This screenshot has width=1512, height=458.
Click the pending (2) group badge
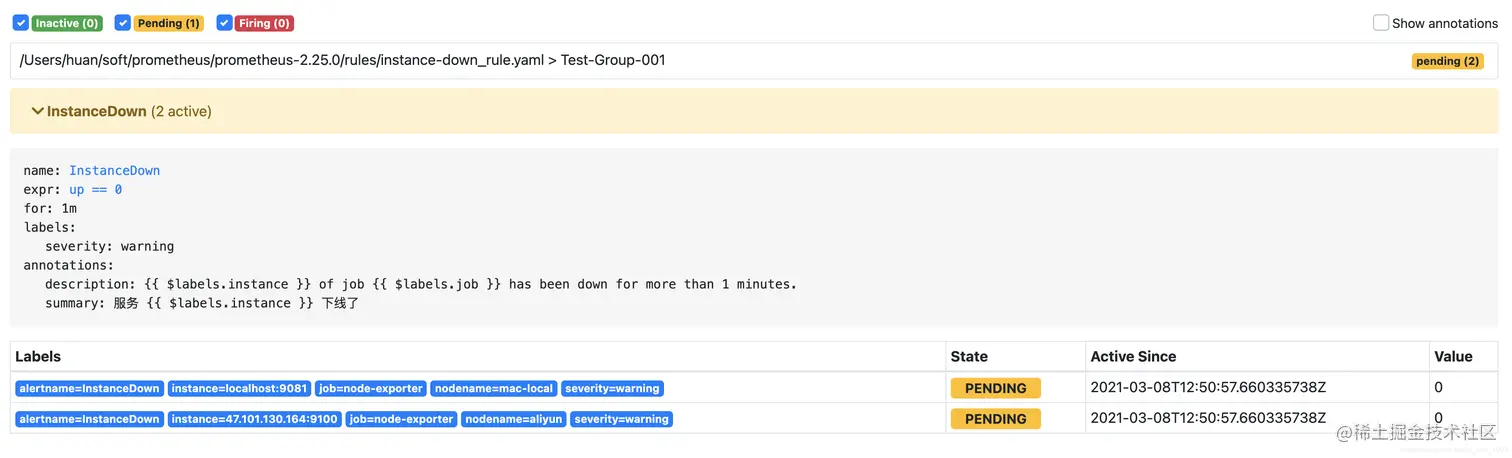click(1447, 61)
